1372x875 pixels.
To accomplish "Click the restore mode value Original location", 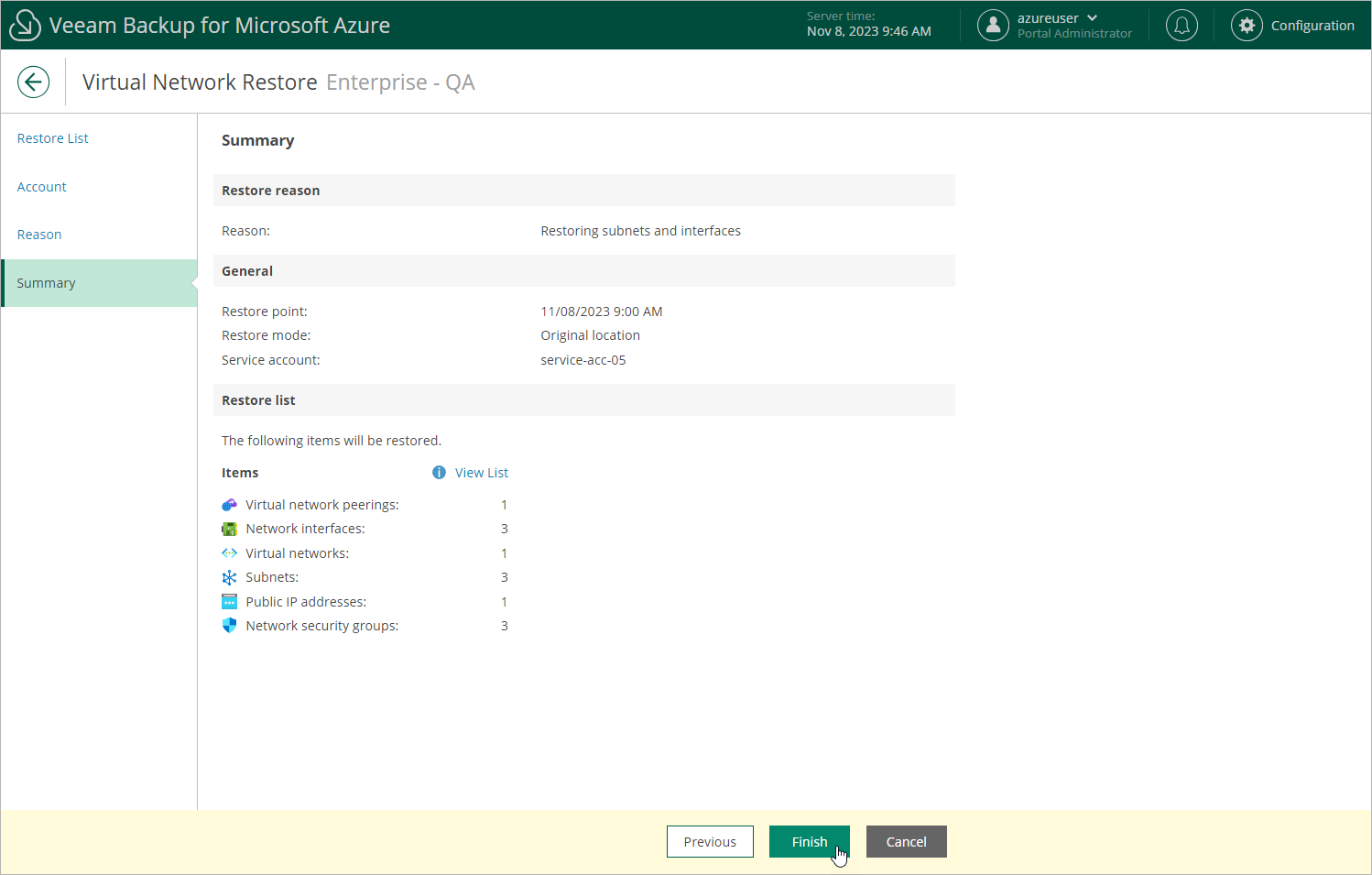I will pyautogui.click(x=591, y=335).
